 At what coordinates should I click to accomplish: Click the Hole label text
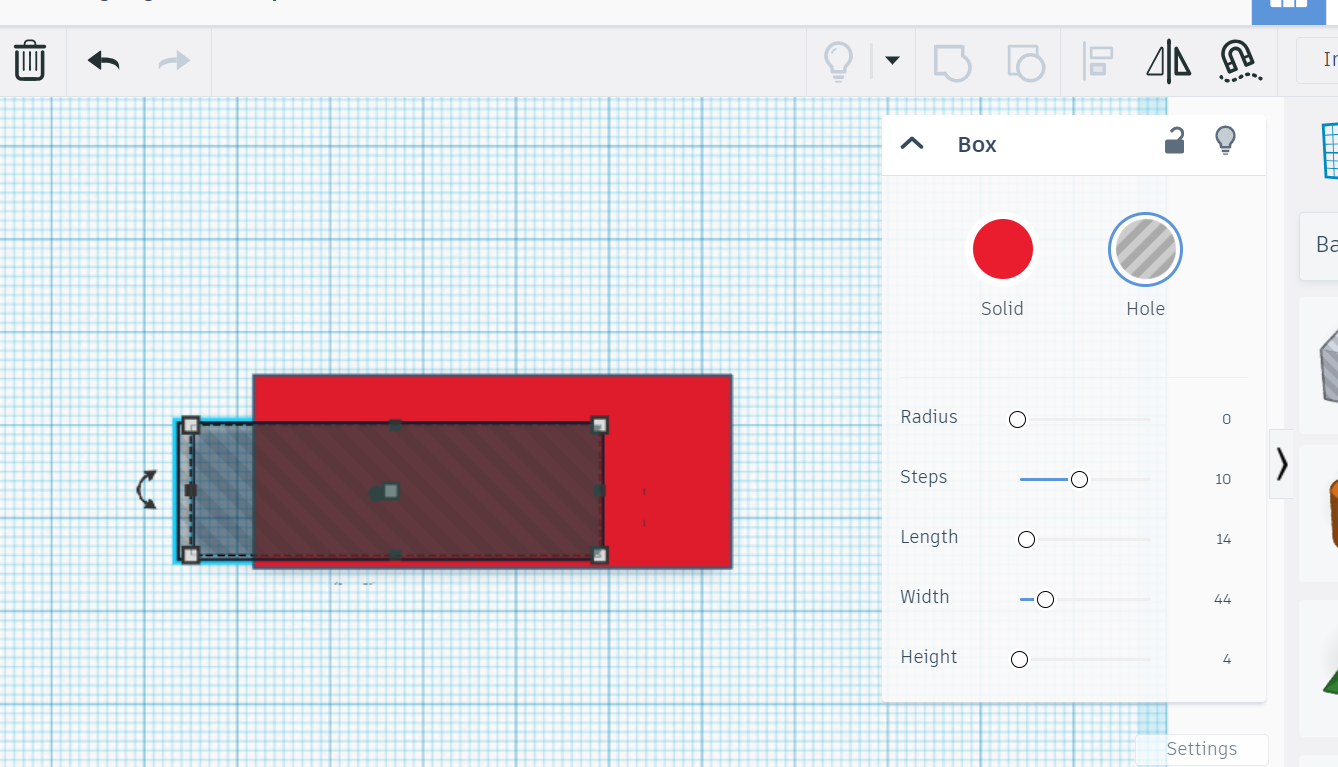point(1145,309)
